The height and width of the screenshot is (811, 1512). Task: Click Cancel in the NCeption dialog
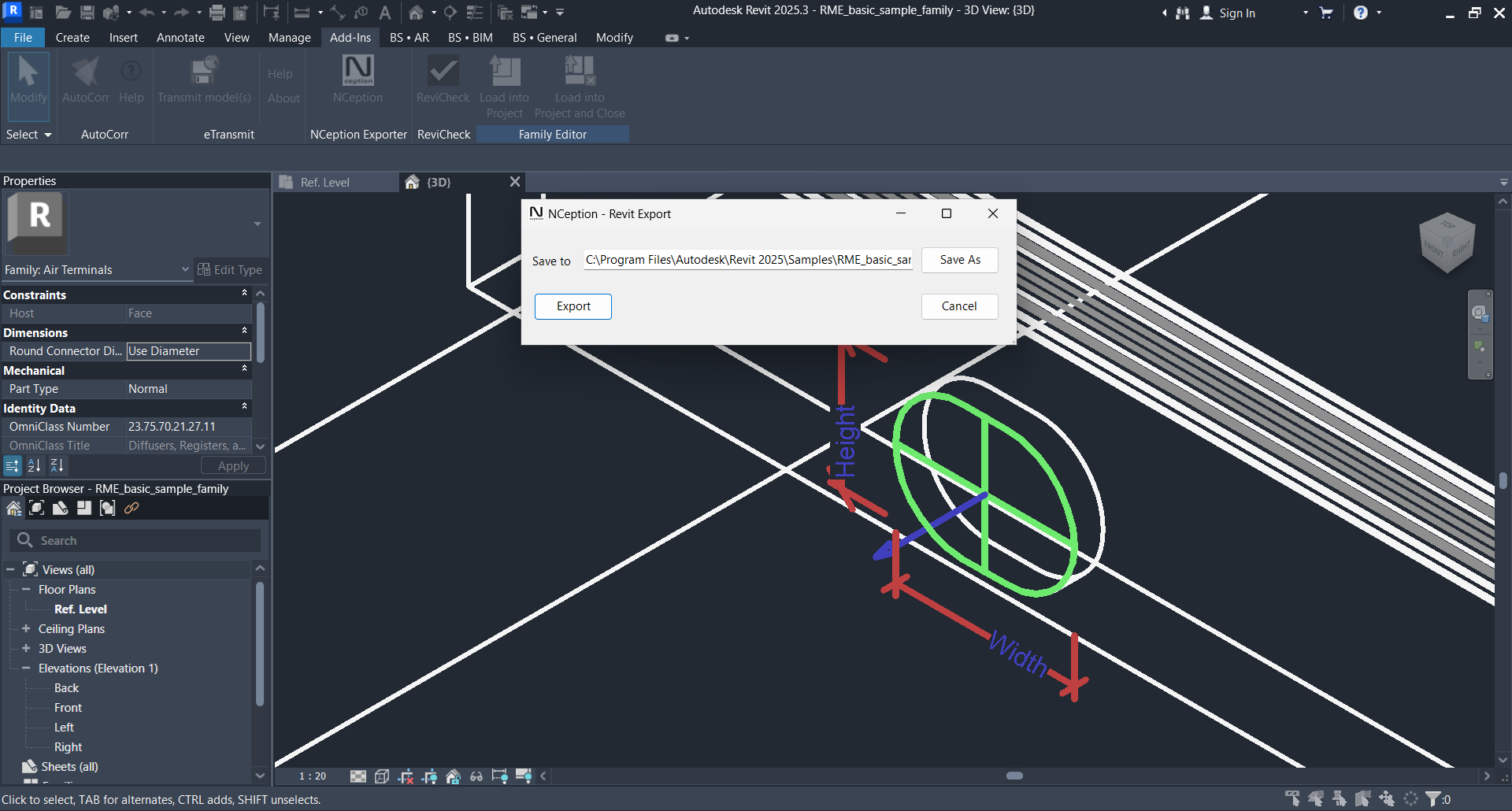click(960, 306)
